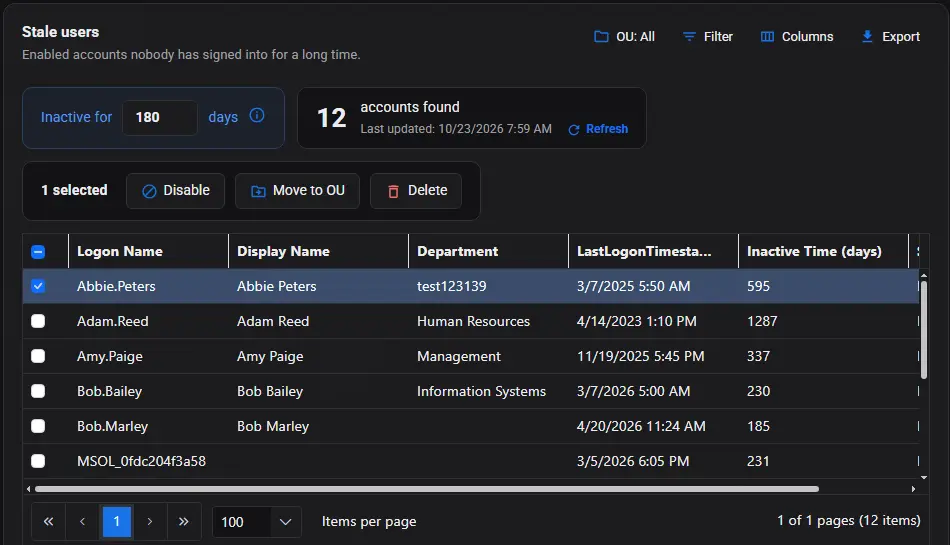The height and width of the screenshot is (545, 950).
Task: Open the OU: All folder selector
Action: (x=624, y=36)
